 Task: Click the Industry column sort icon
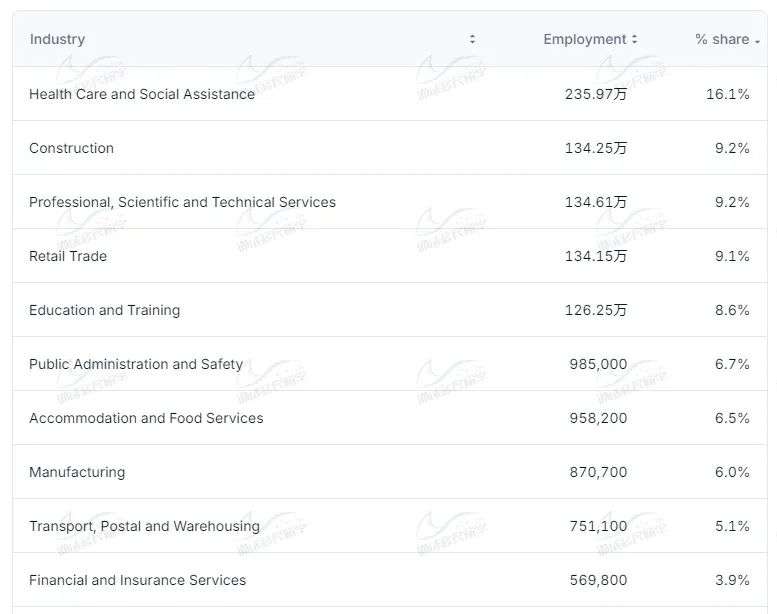coord(472,40)
